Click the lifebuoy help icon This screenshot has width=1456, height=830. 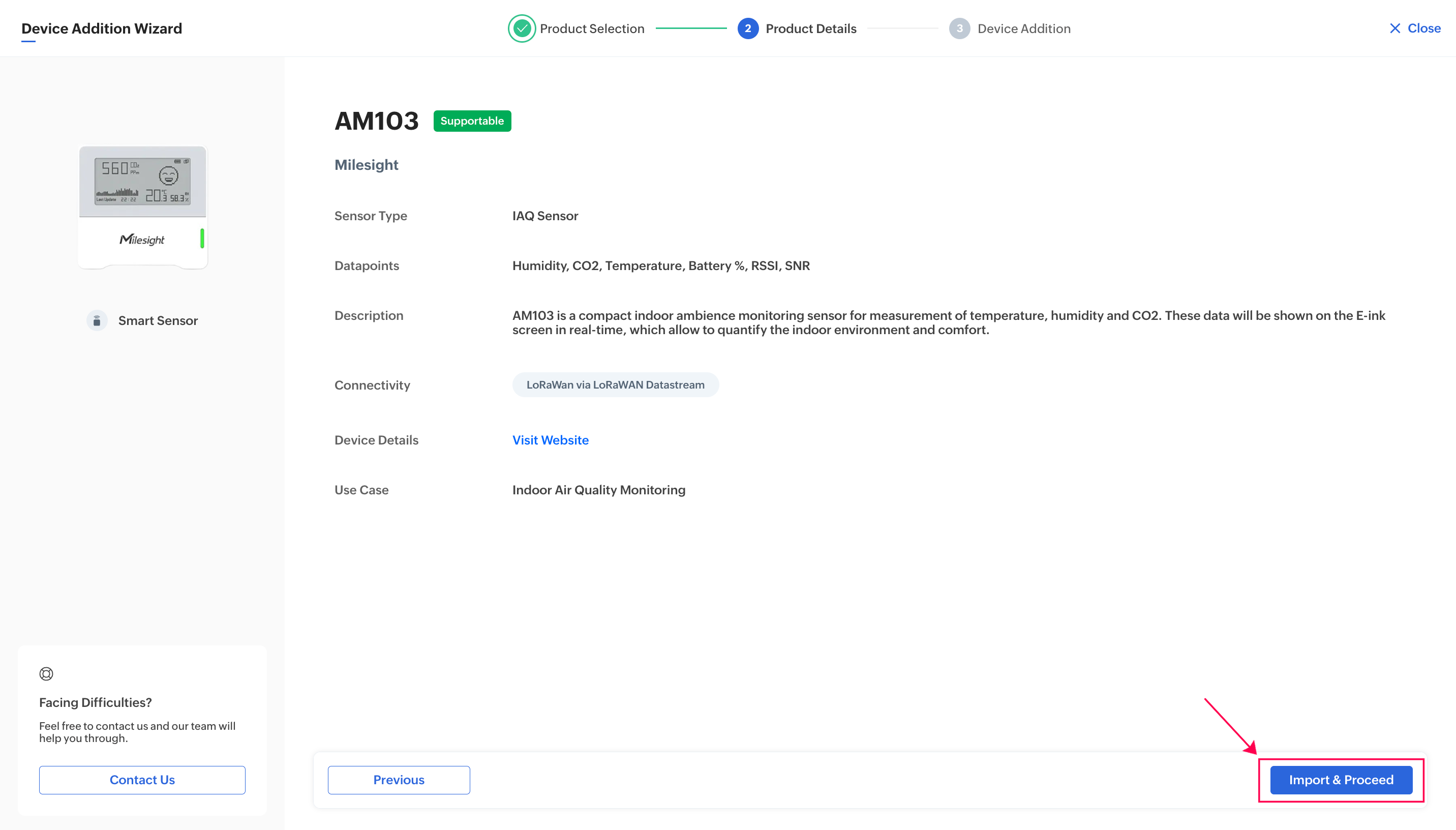click(x=46, y=674)
